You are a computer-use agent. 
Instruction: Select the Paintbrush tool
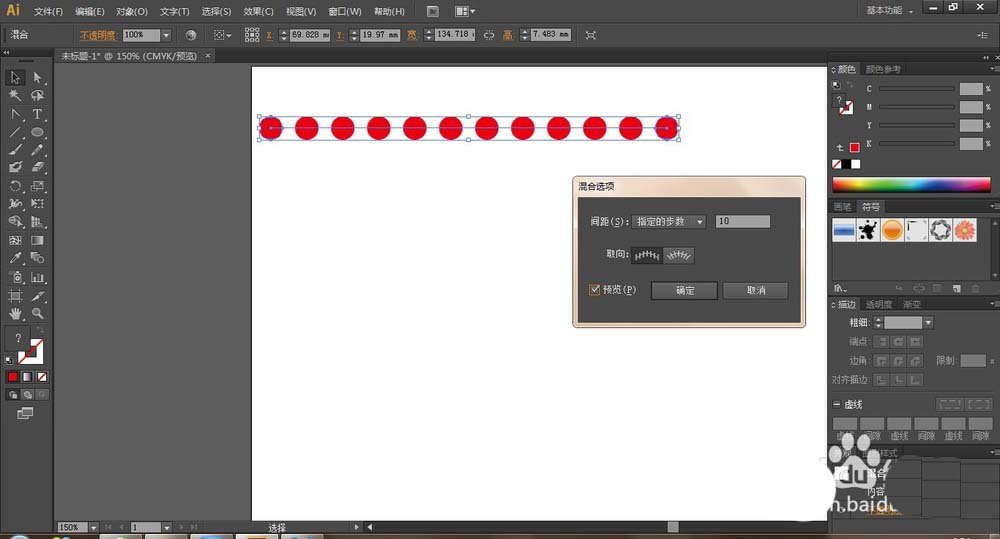(15, 150)
